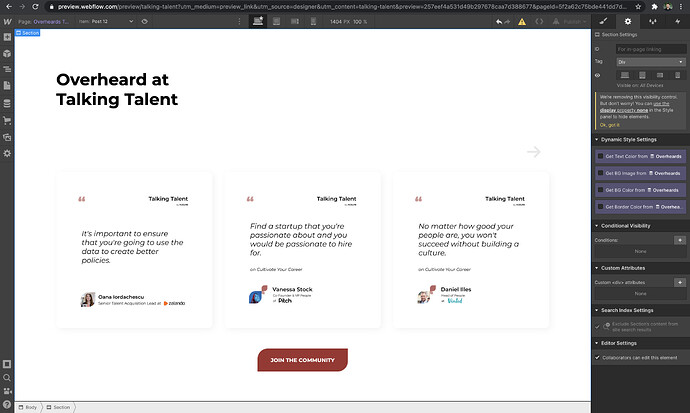Enable Get Text Color from Overheards
Viewport: 690px width, 413px height.
coord(600,156)
